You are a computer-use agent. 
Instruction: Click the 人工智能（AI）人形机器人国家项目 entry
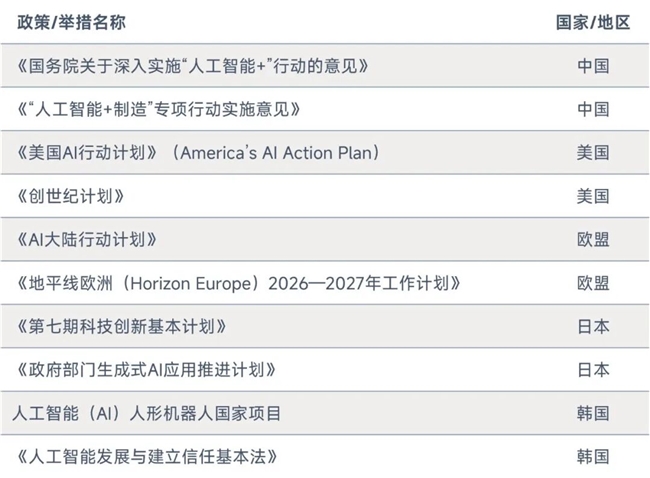[x=147, y=413]
